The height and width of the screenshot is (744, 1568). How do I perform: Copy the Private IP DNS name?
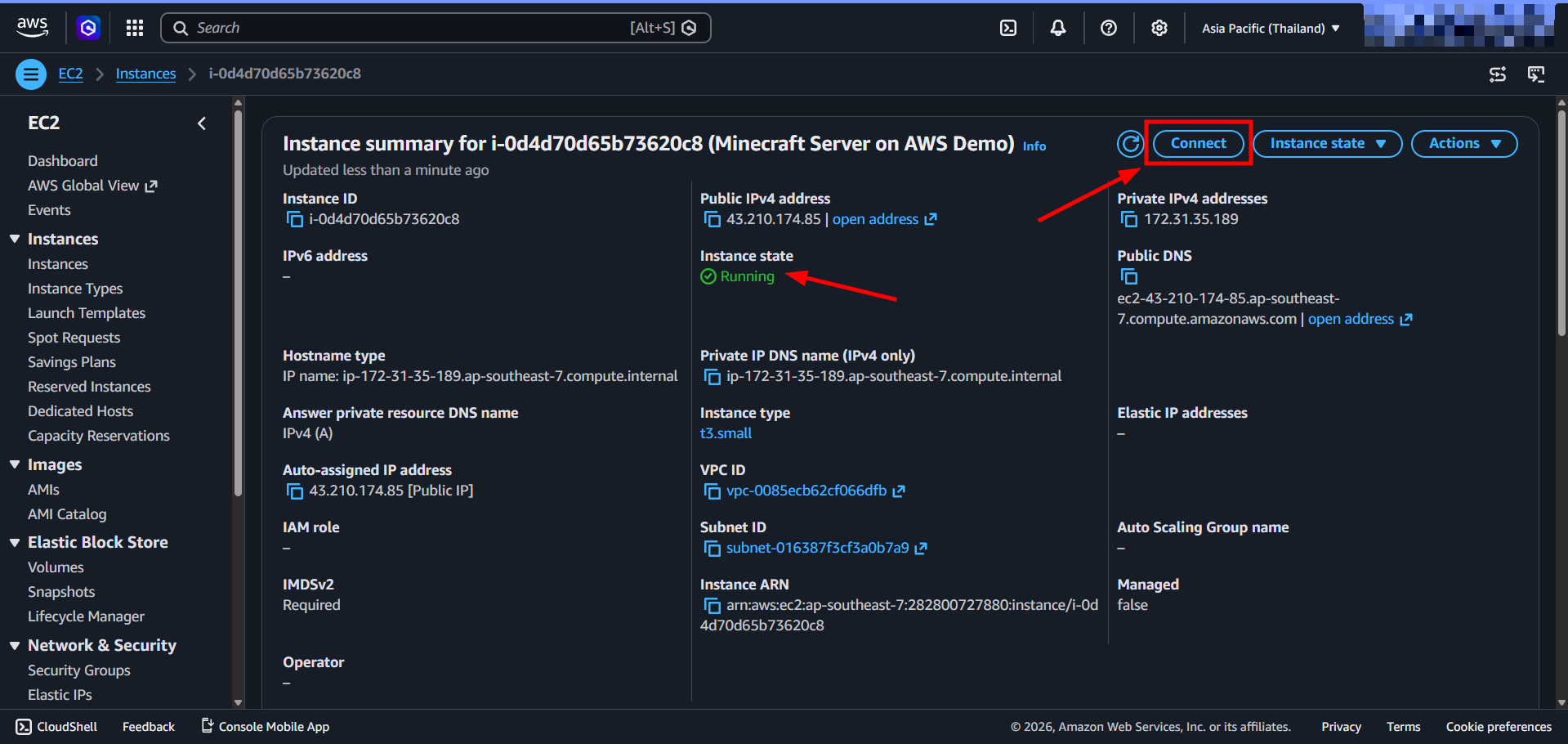(712, 376)
